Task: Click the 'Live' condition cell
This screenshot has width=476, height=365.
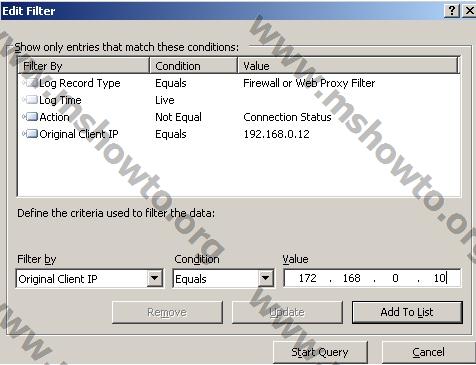Action: pos(165,100)
